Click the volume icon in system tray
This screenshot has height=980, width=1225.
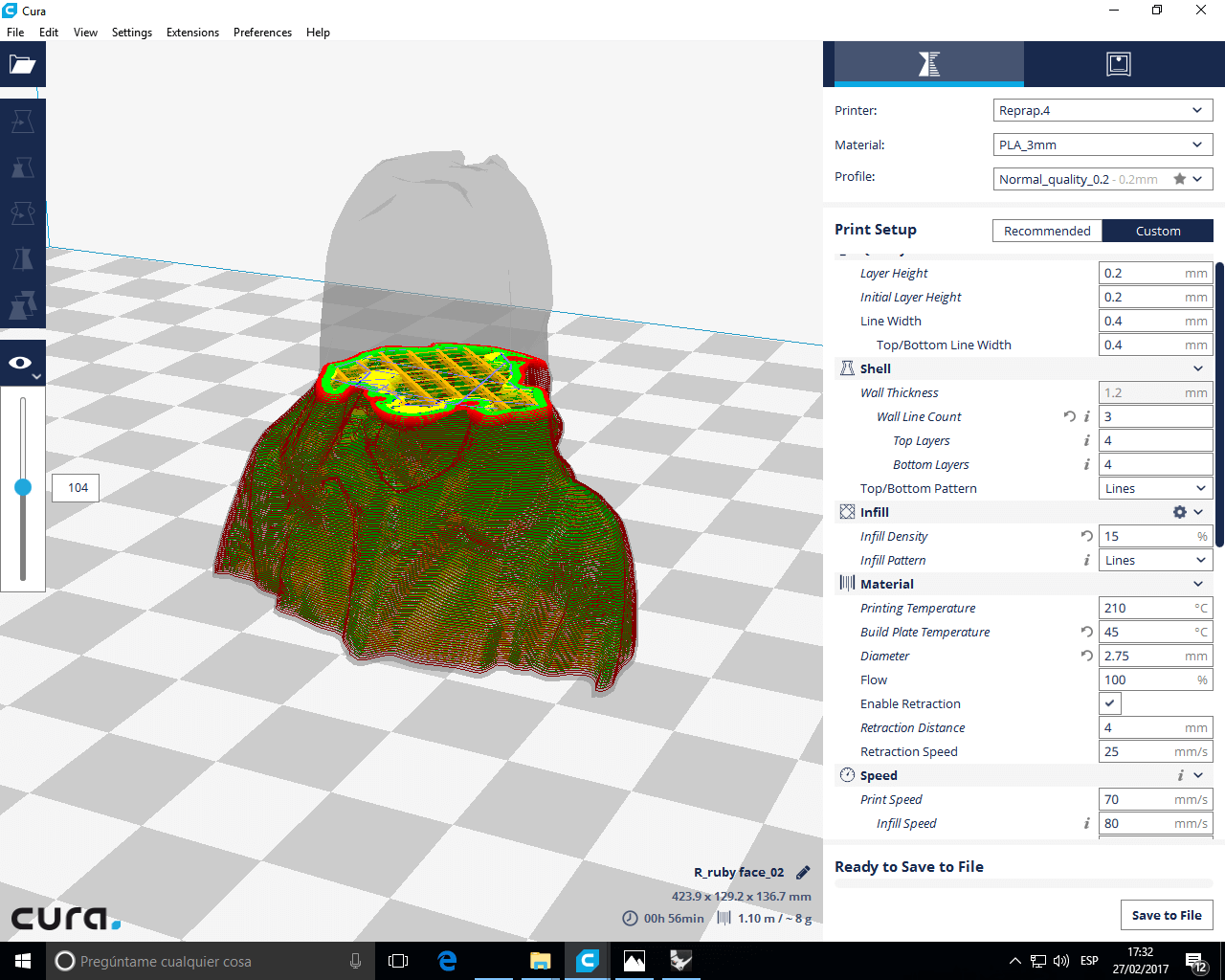coord(1061,961)
